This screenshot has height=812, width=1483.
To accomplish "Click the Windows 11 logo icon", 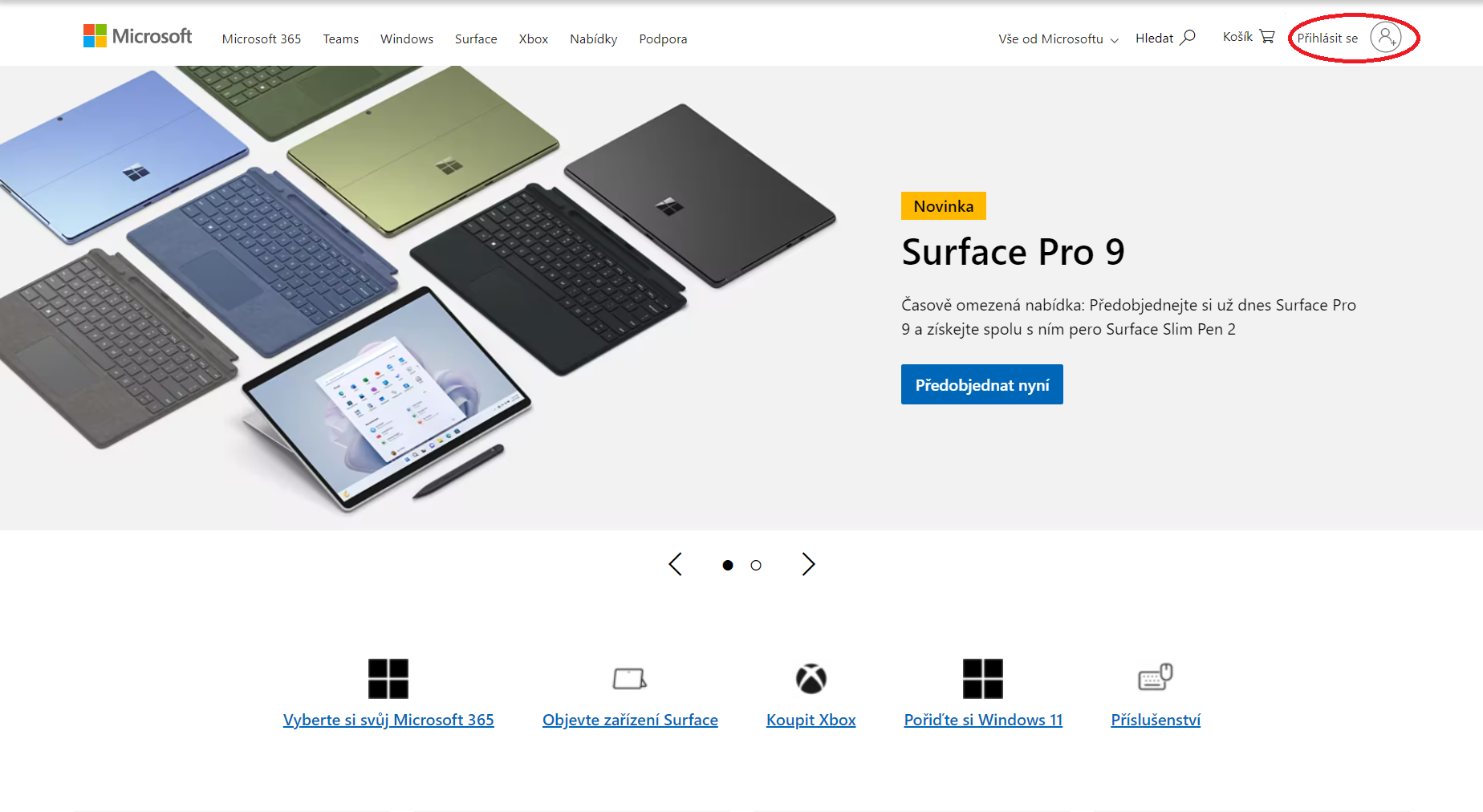I will pyautogui.click(x=983, y=679).
